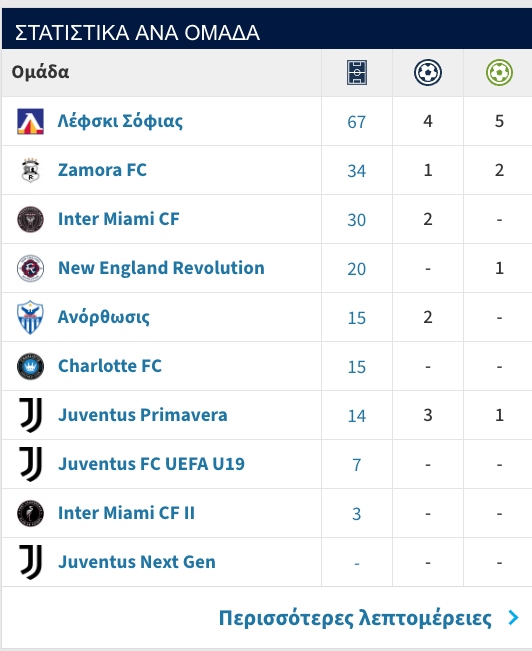Viewport: 532px width, 651px height.
Task: Click the Juventus Primavera logo
Action: click(x=31, y=415)
